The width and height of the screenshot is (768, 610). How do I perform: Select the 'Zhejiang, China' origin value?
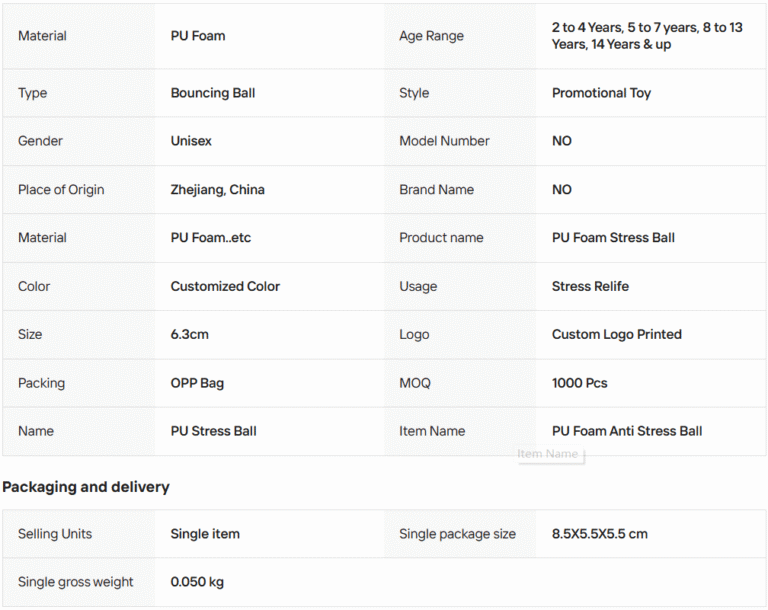pos(217,190)
